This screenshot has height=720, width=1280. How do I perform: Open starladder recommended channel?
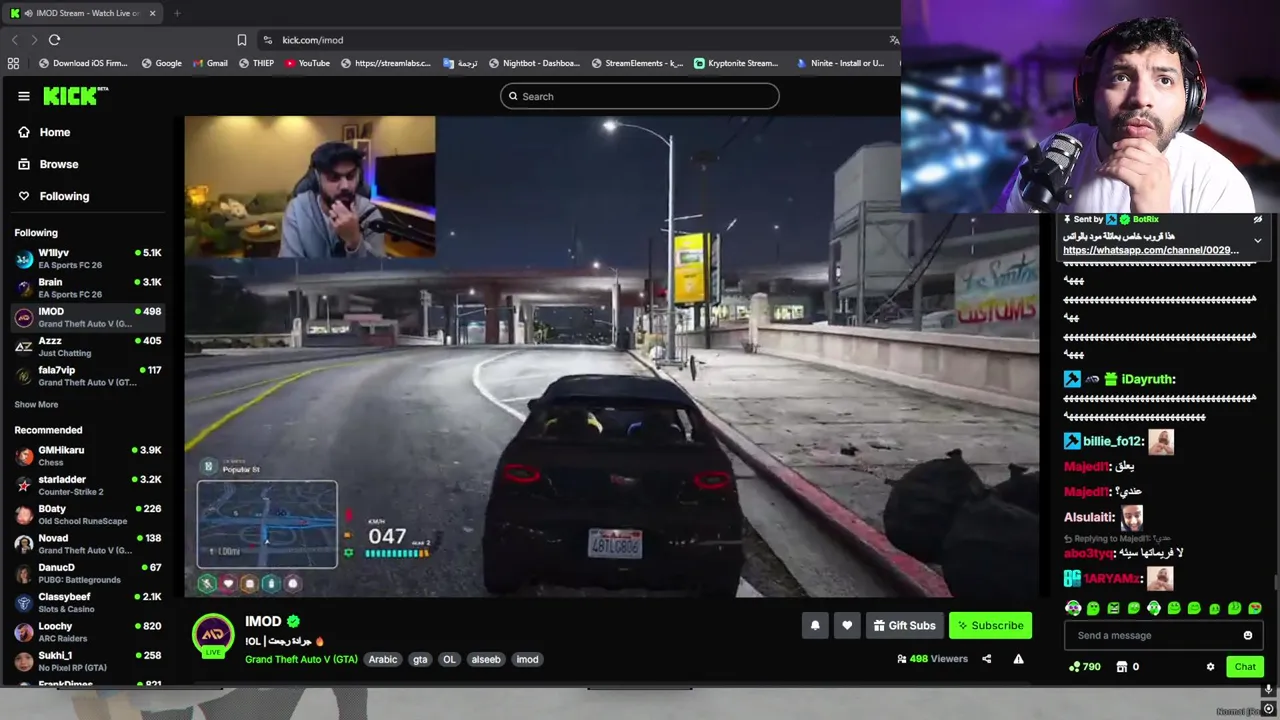point(88,485)
